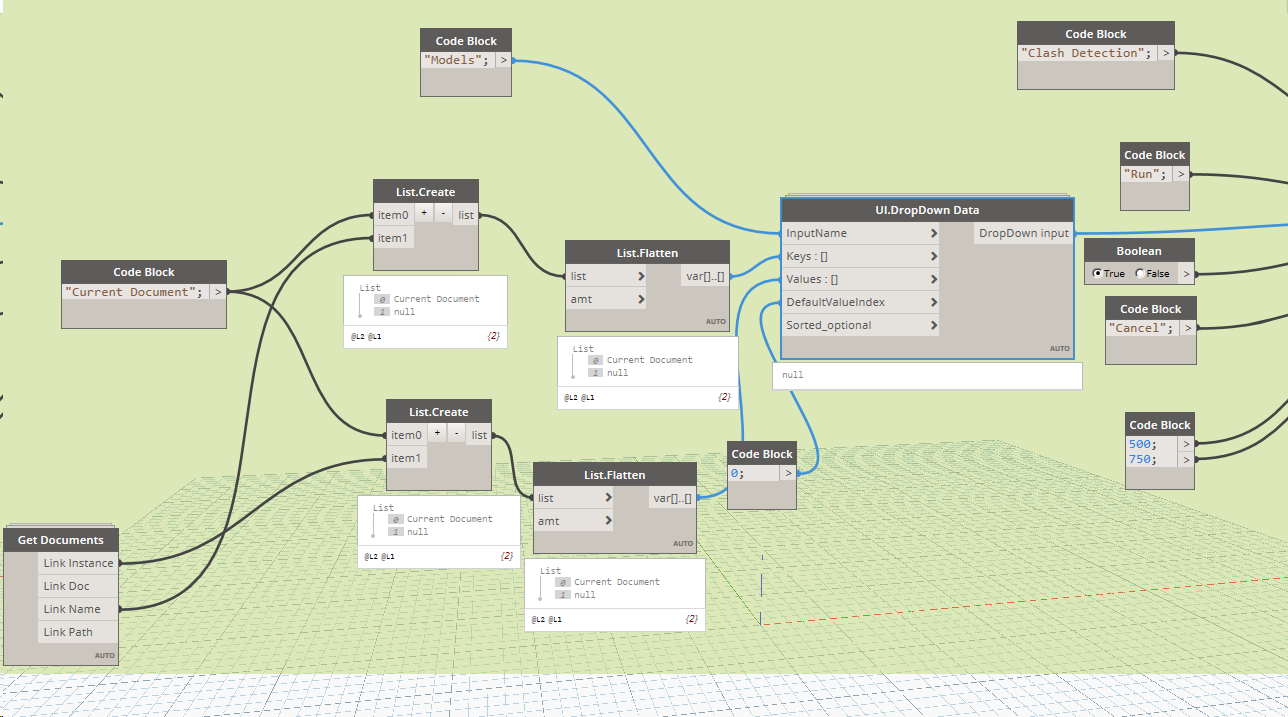
Task: Expand the Sorted_optional input on UI.DropDown Data
Action: pyautogui.click(x=932, y=324)
